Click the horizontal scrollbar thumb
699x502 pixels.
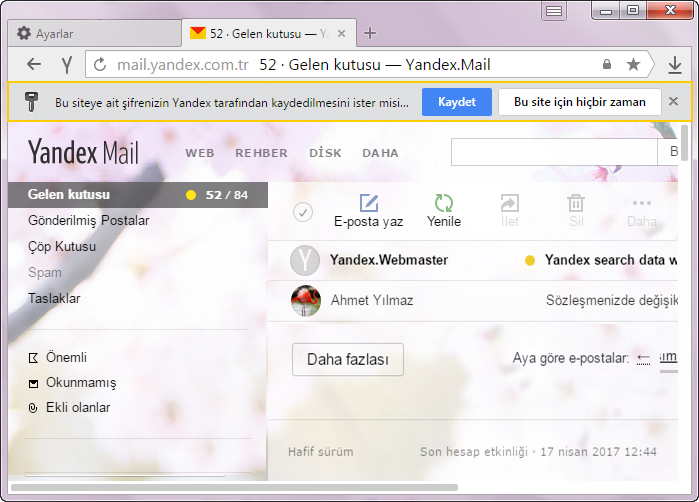(234, 487)
